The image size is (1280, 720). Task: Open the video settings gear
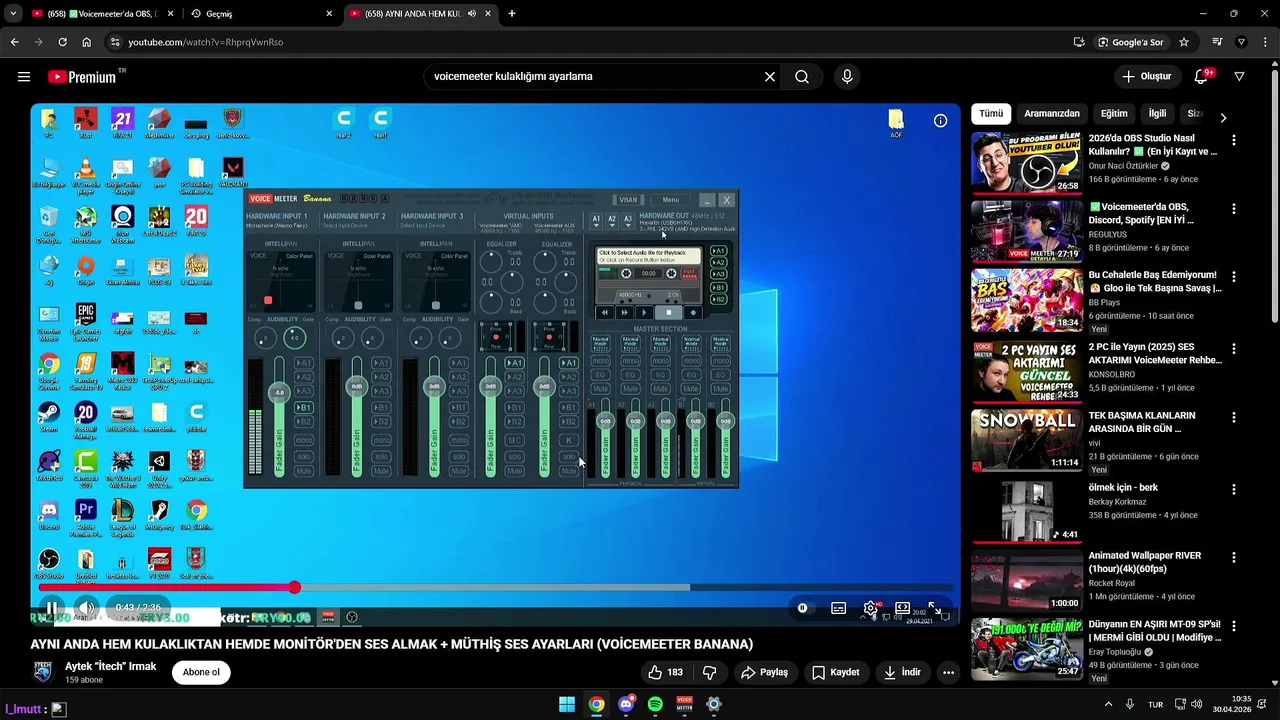(x=871, y=608)
